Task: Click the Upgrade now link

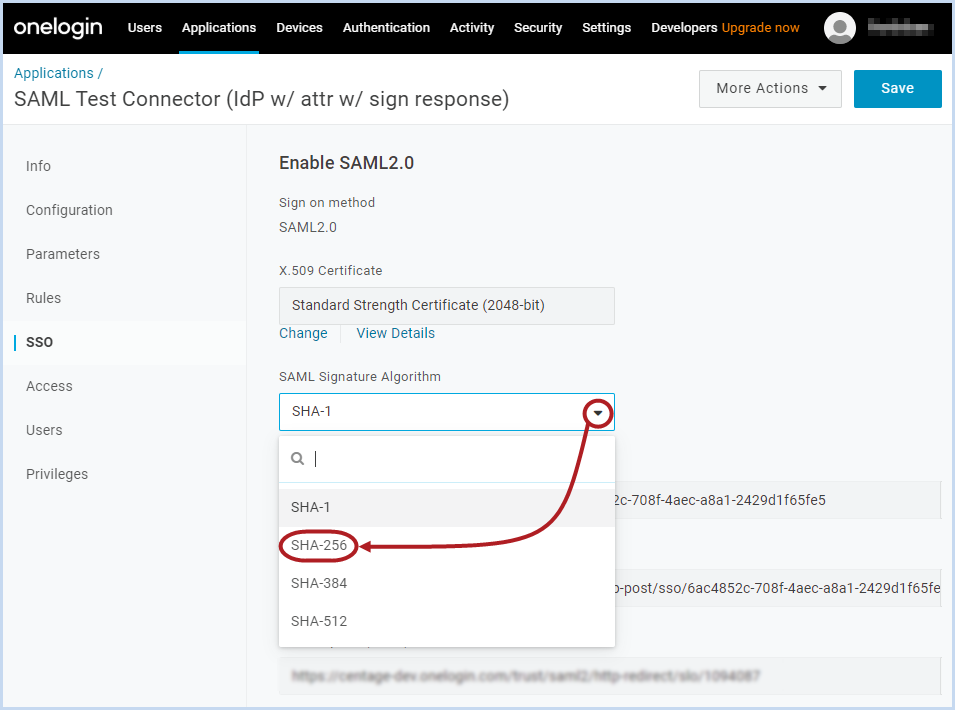Action: pos(760,28)
